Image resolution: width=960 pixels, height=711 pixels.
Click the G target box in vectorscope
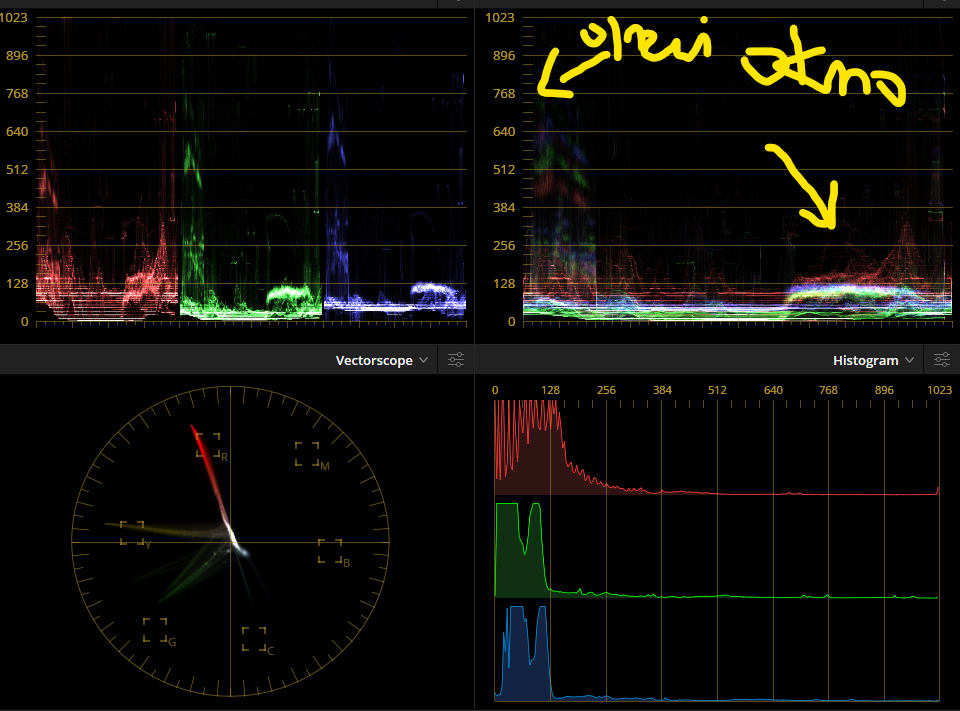click(x=155, y=630)
